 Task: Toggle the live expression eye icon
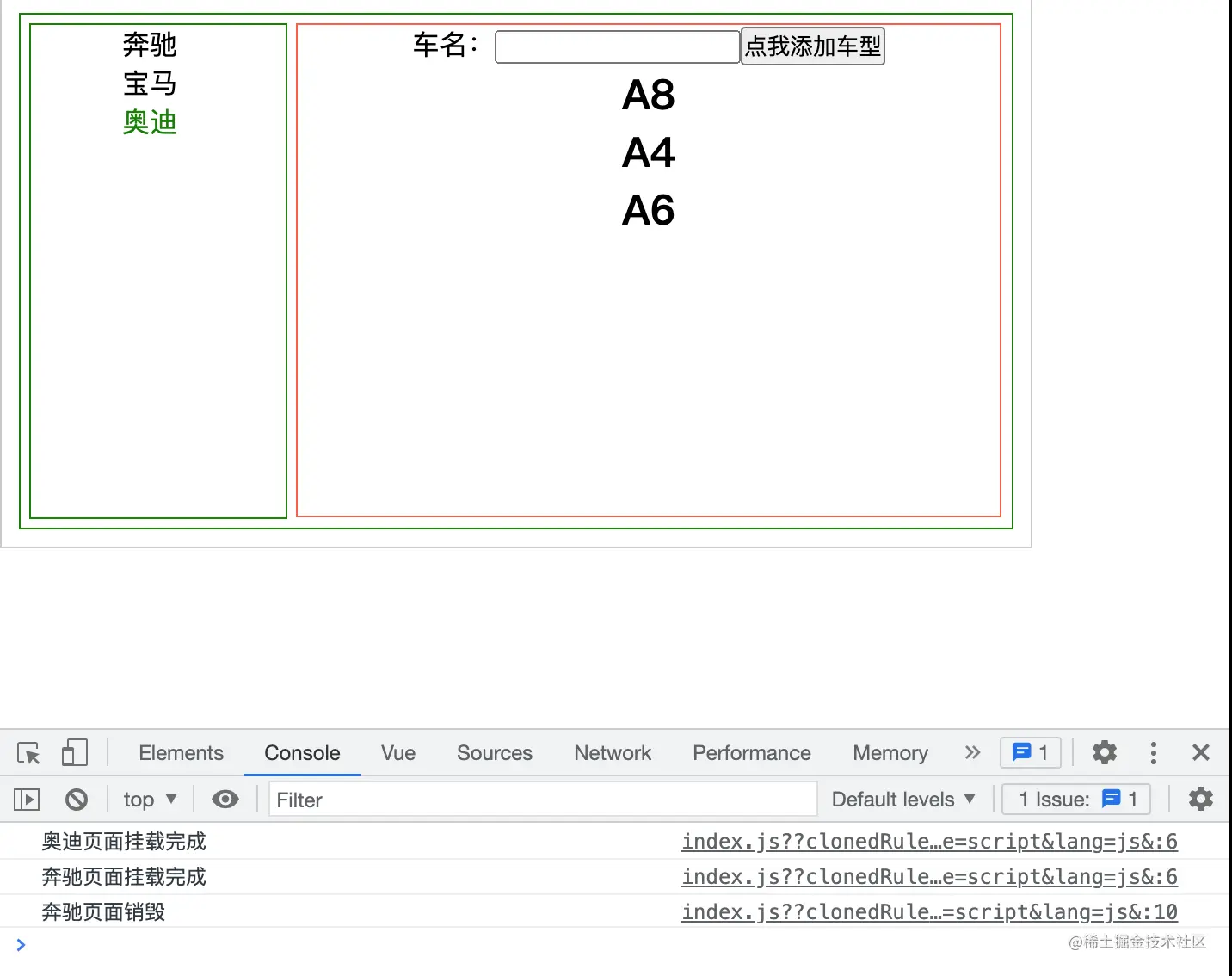(225, 800)
